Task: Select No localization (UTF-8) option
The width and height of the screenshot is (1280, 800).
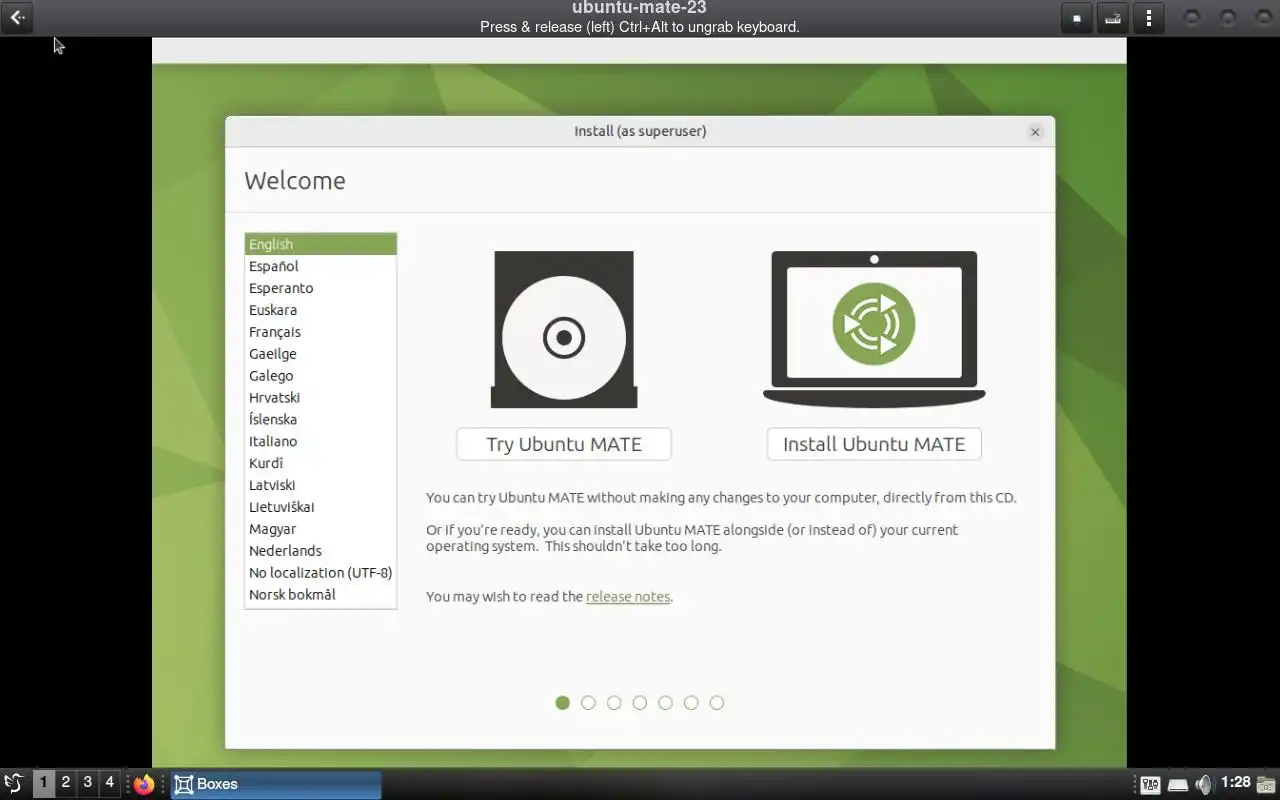Action: [321, 573]
